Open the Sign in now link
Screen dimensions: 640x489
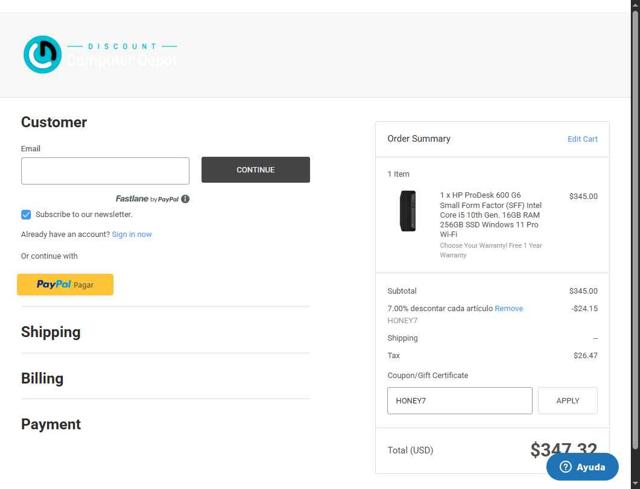(x=132, y=234)
